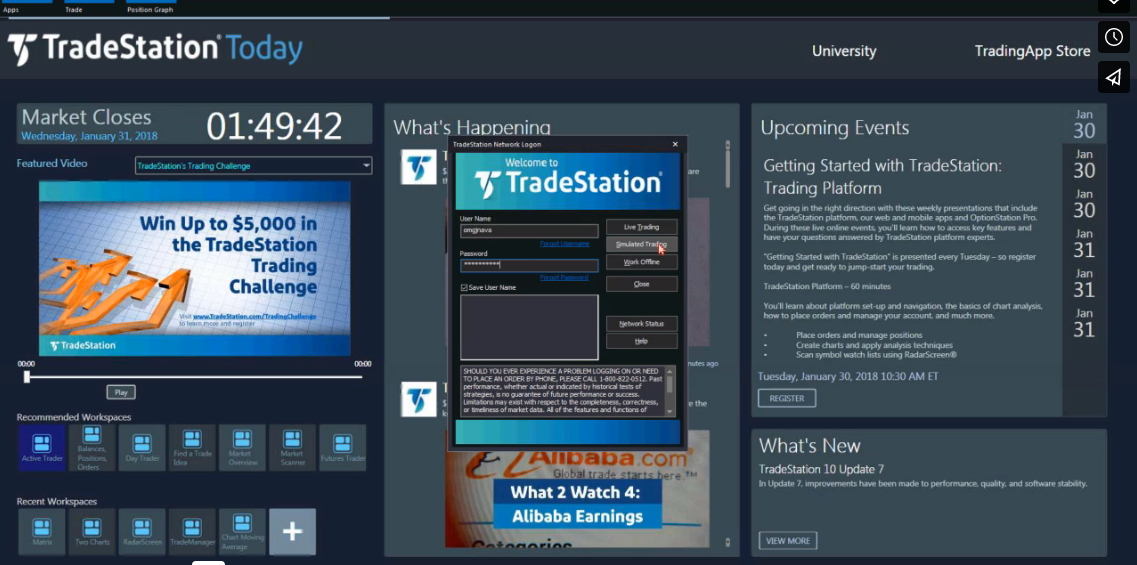Image resolution: width=1137 pixels, height=565 pixels.
Task: Click the plus tile to add workspace
Action: 292,532
